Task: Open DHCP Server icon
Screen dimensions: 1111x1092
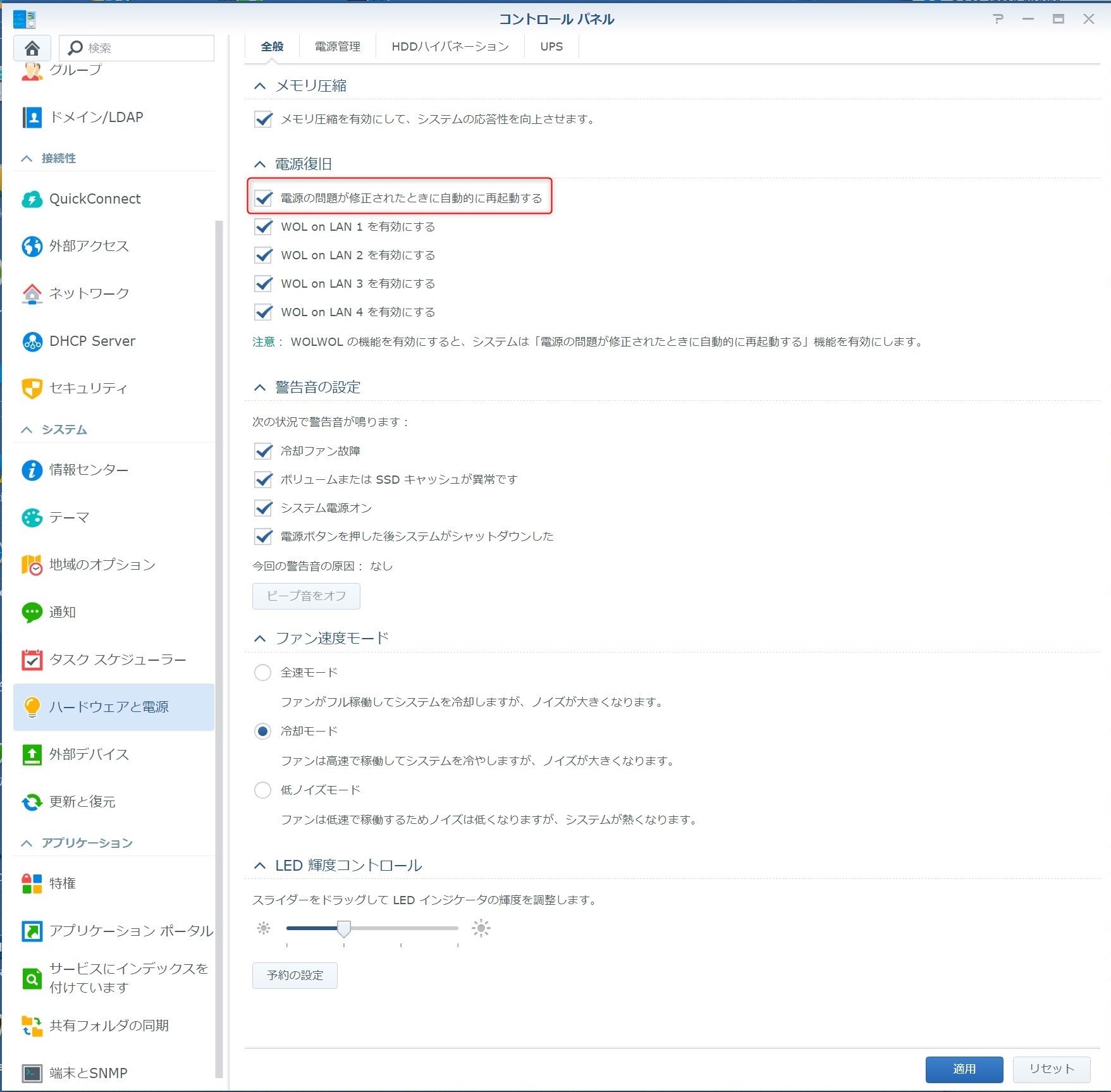Action: 32,341
